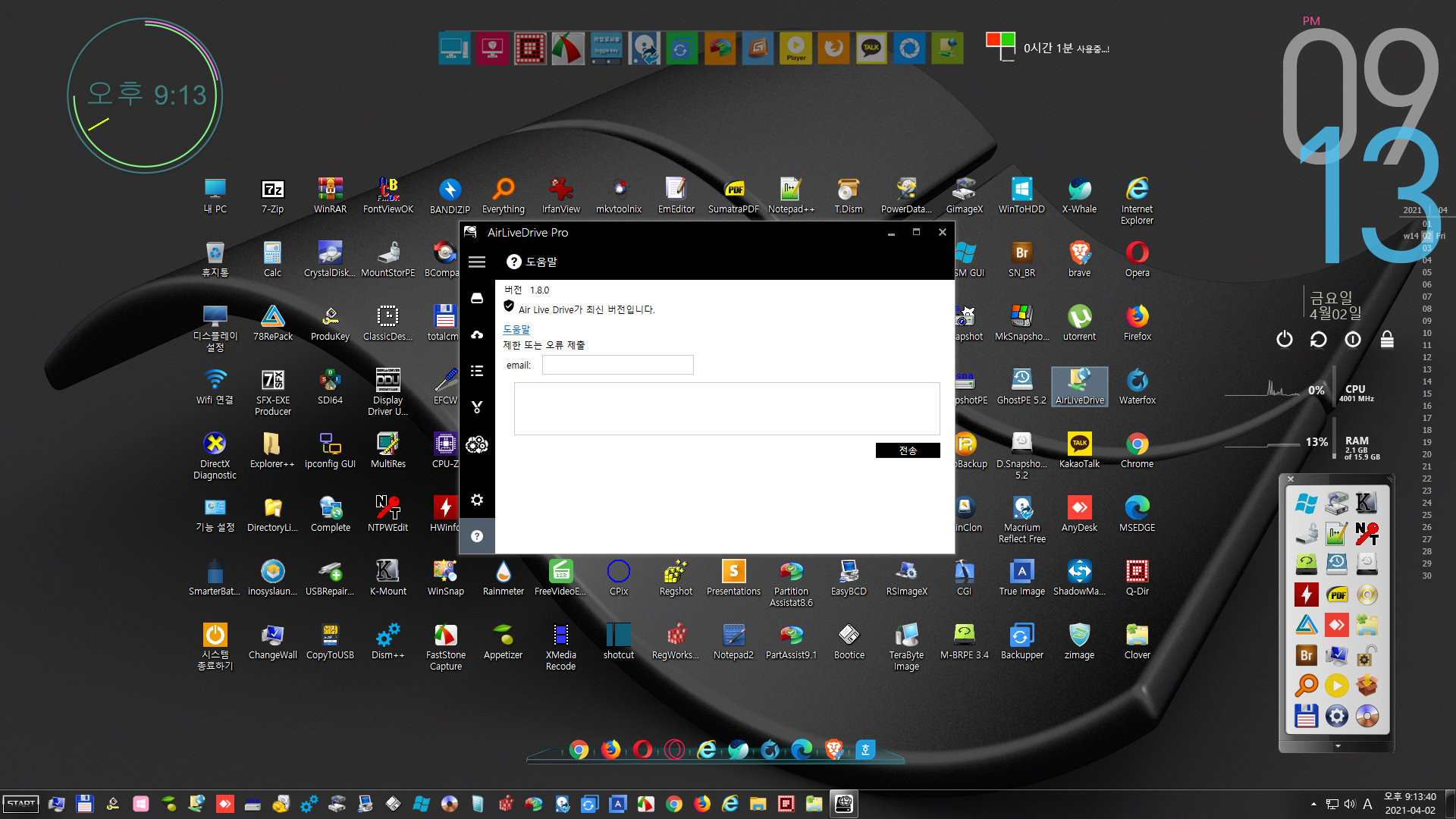Select help question mark in AirLiveDrive sidebar
This screenshot has height=819, width=1456.
coord(477,536)
